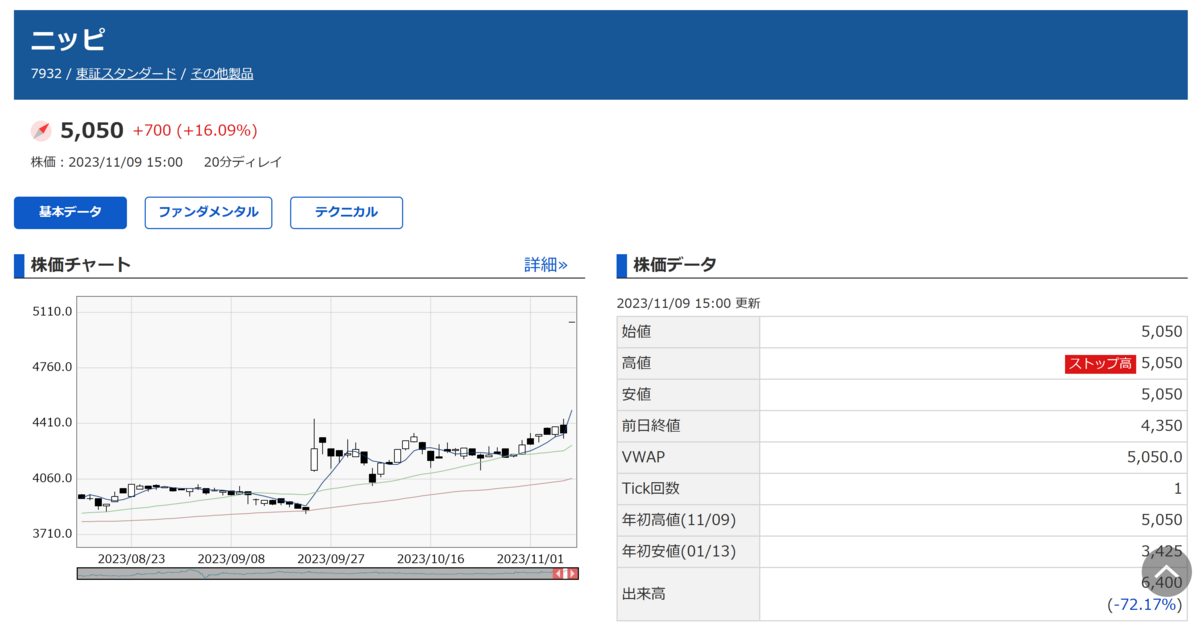
Task: Open the その他製品 category link
Action: point(222,73)
